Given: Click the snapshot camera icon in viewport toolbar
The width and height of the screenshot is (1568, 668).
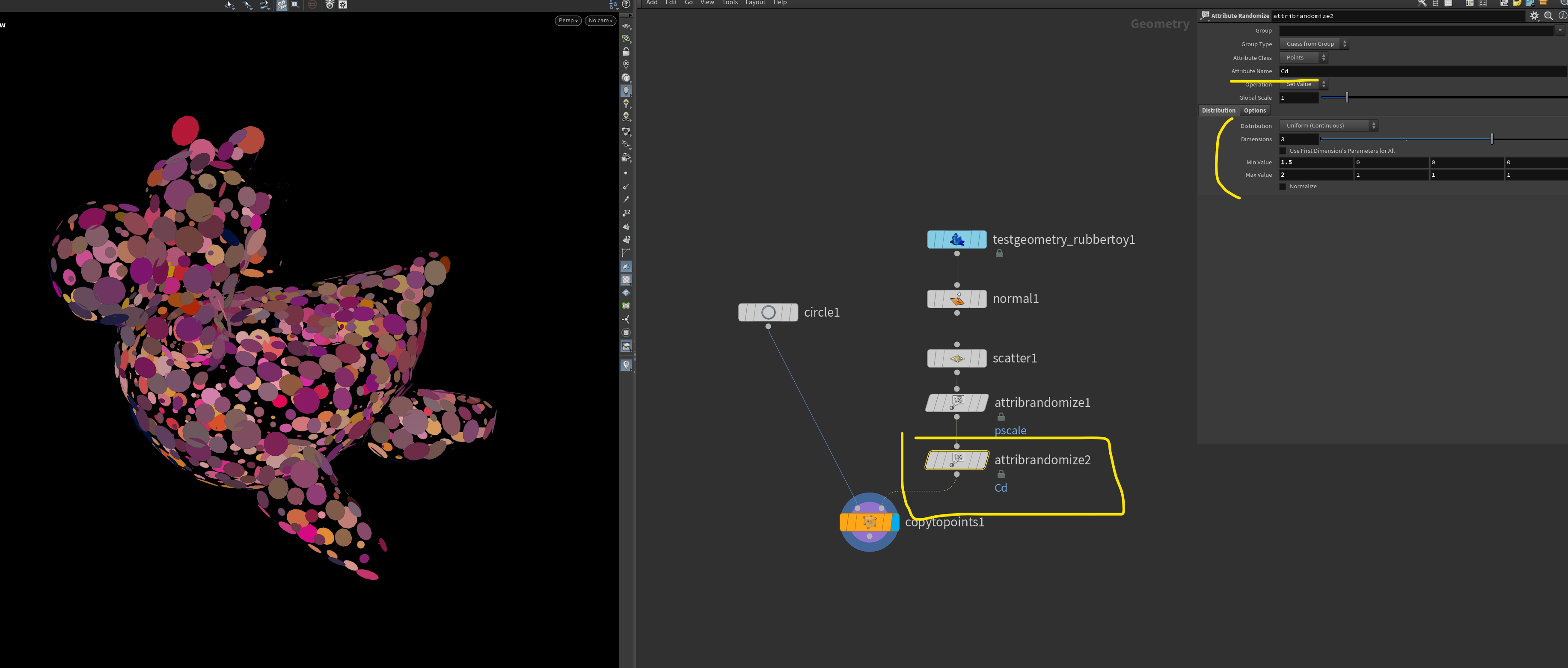Looking at the screenshot, I should click(x=329, y=4).
